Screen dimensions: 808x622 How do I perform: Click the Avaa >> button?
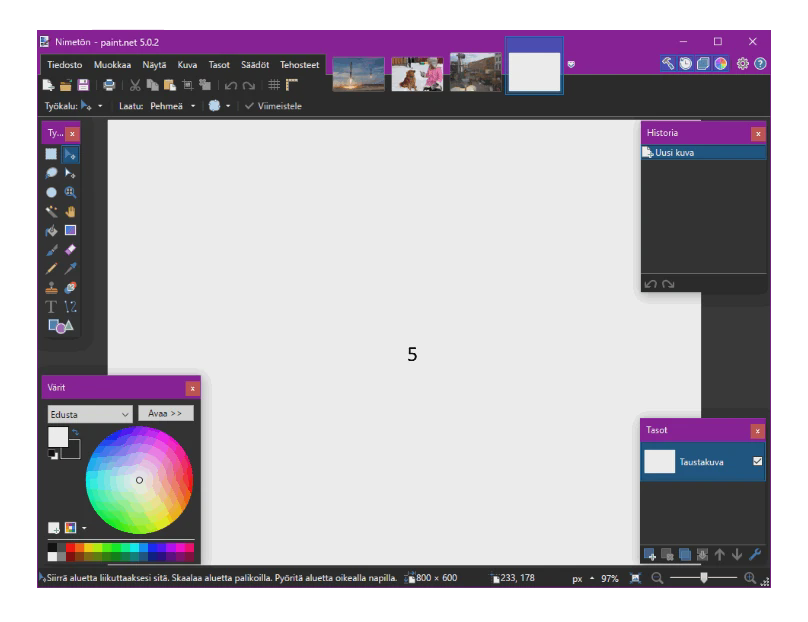click(x=165, y=413)
